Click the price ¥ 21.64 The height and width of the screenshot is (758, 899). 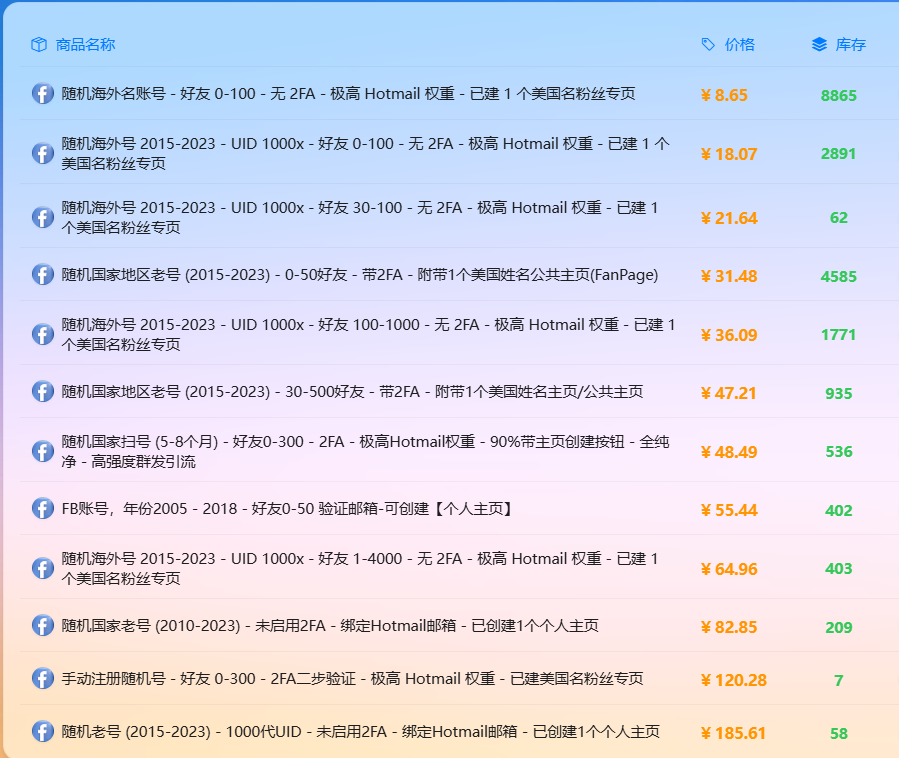click(x=729, y=218)
